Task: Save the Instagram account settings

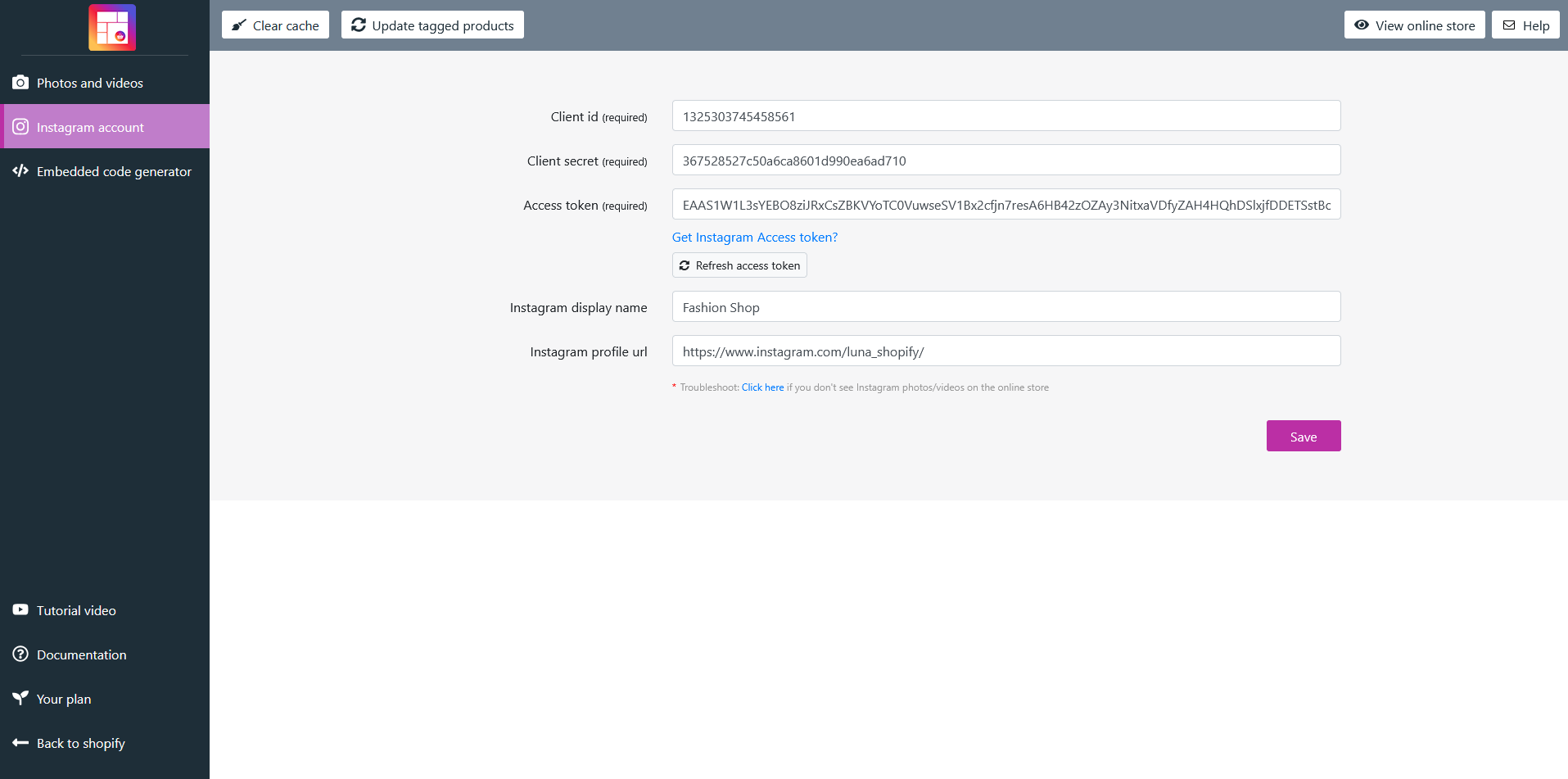Action: [x=1303, y=437]
